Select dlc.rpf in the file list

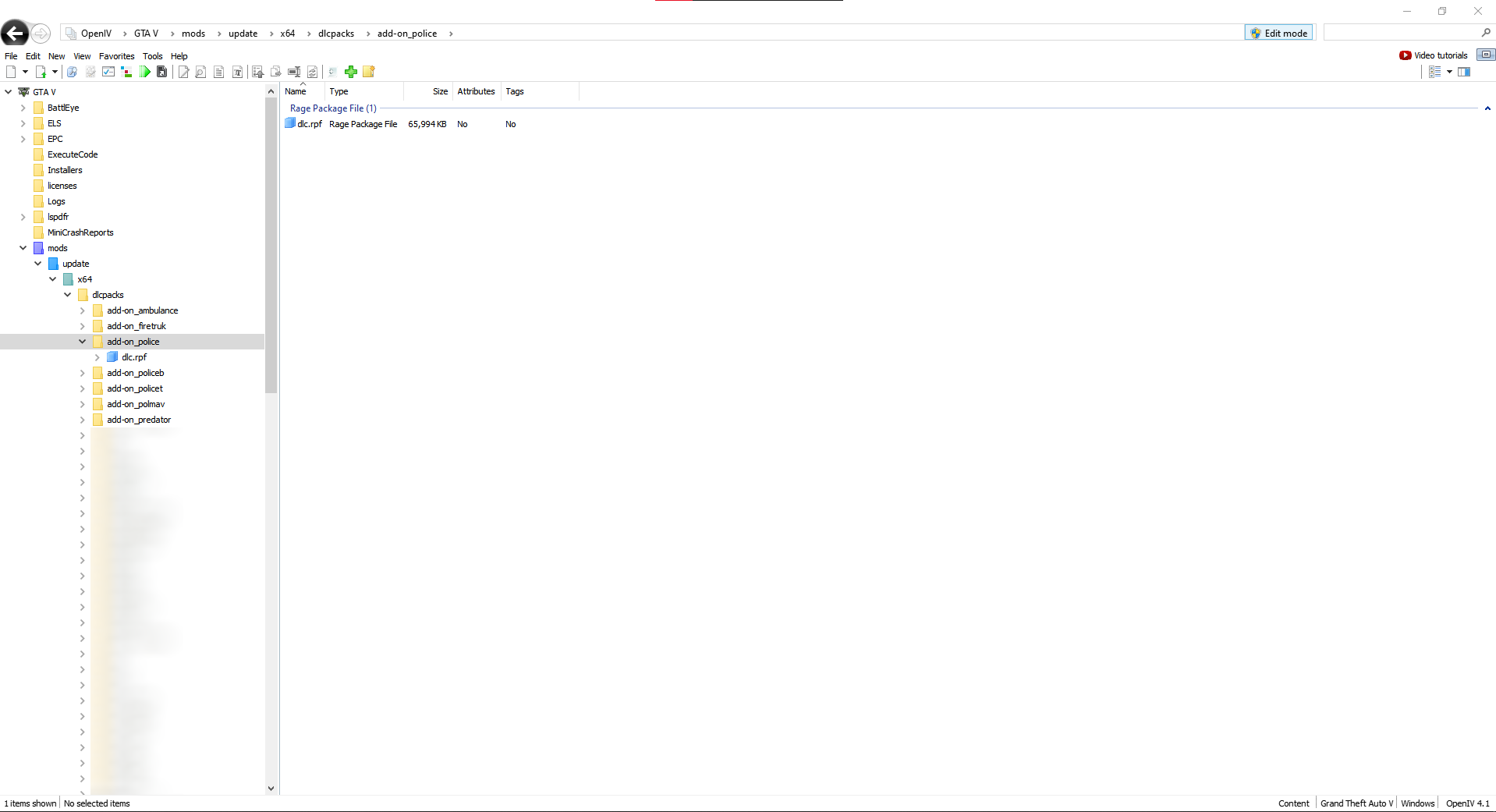309,124
